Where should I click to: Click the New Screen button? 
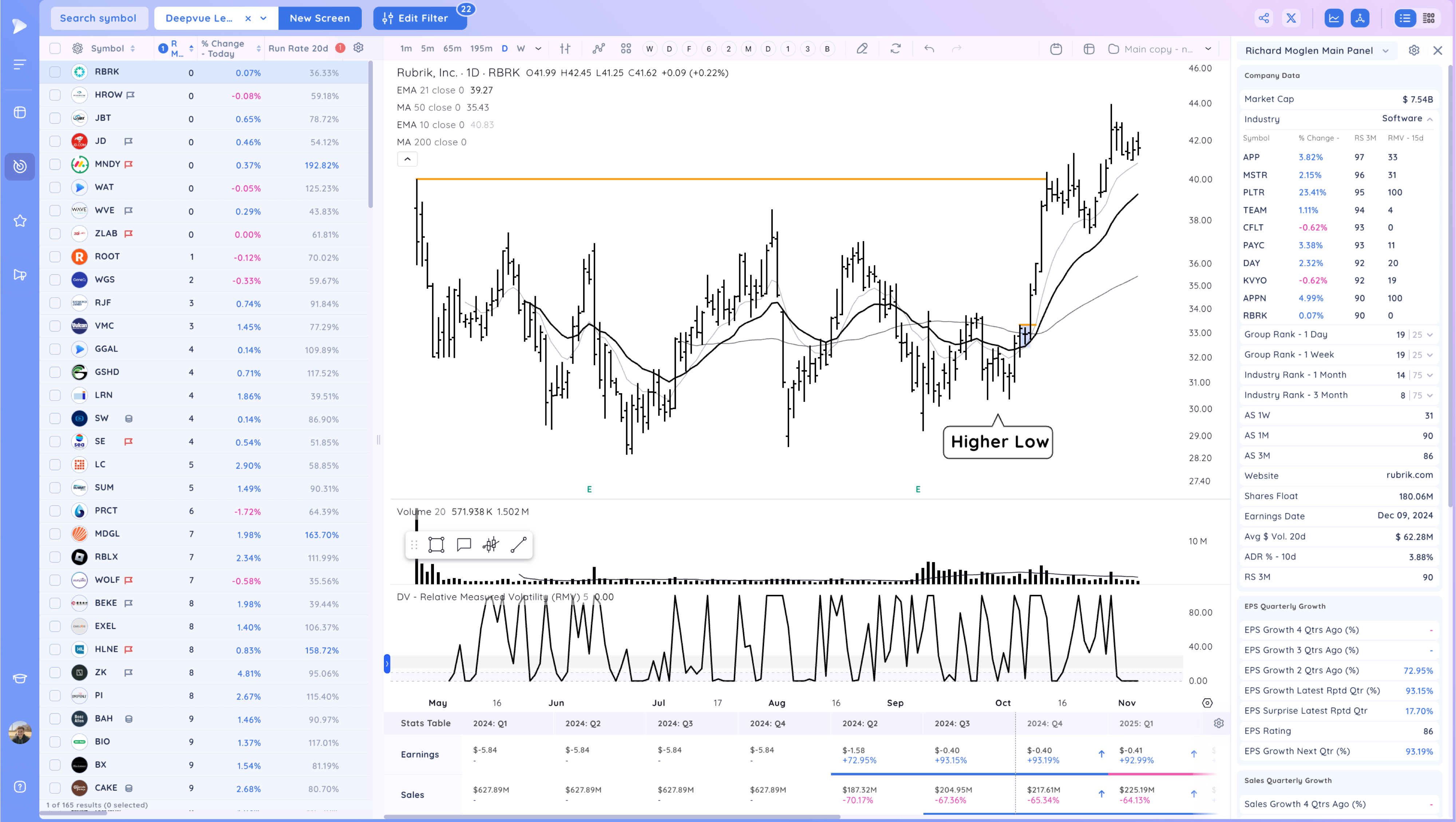[319, 18]
